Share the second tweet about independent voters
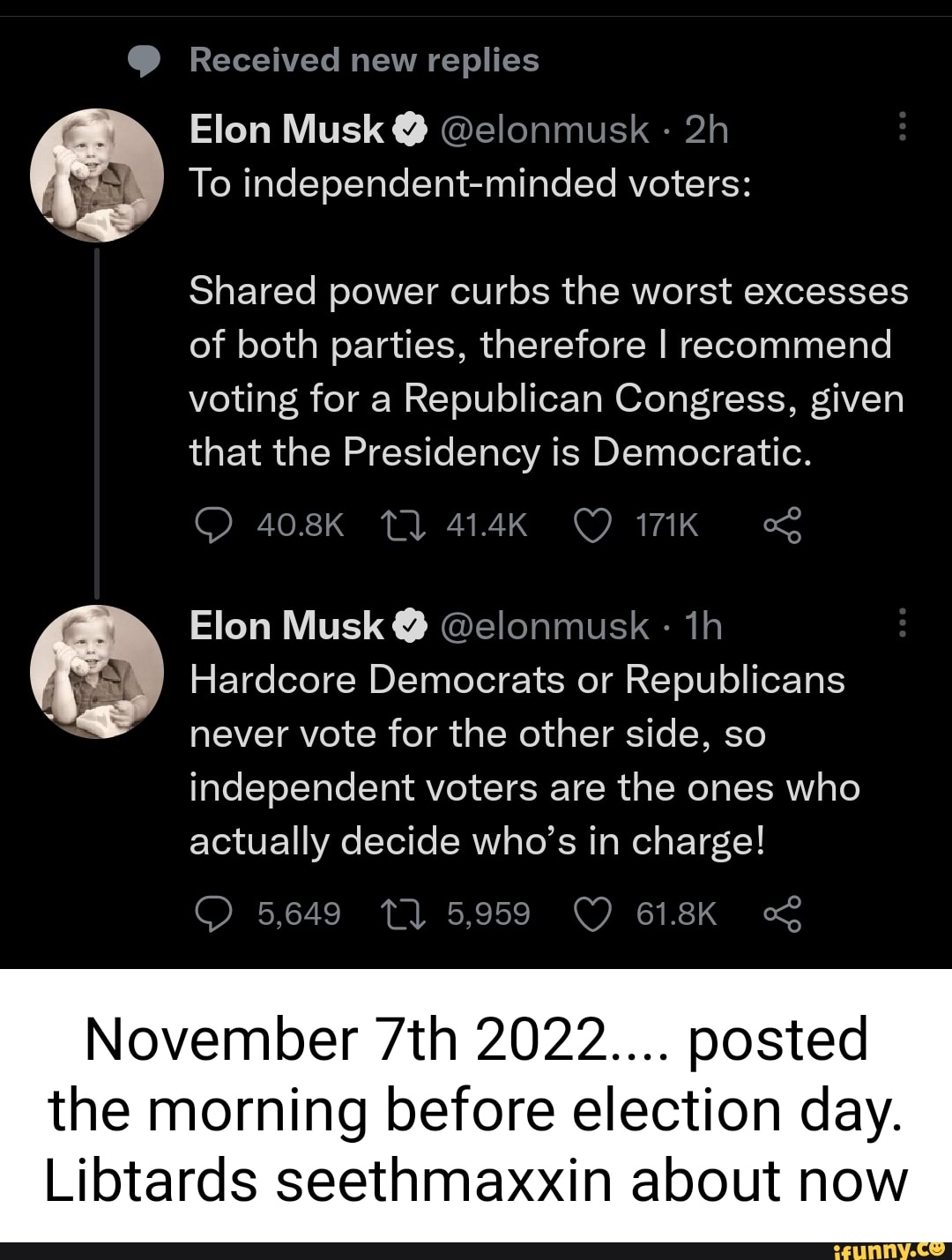 click(783, 914)
